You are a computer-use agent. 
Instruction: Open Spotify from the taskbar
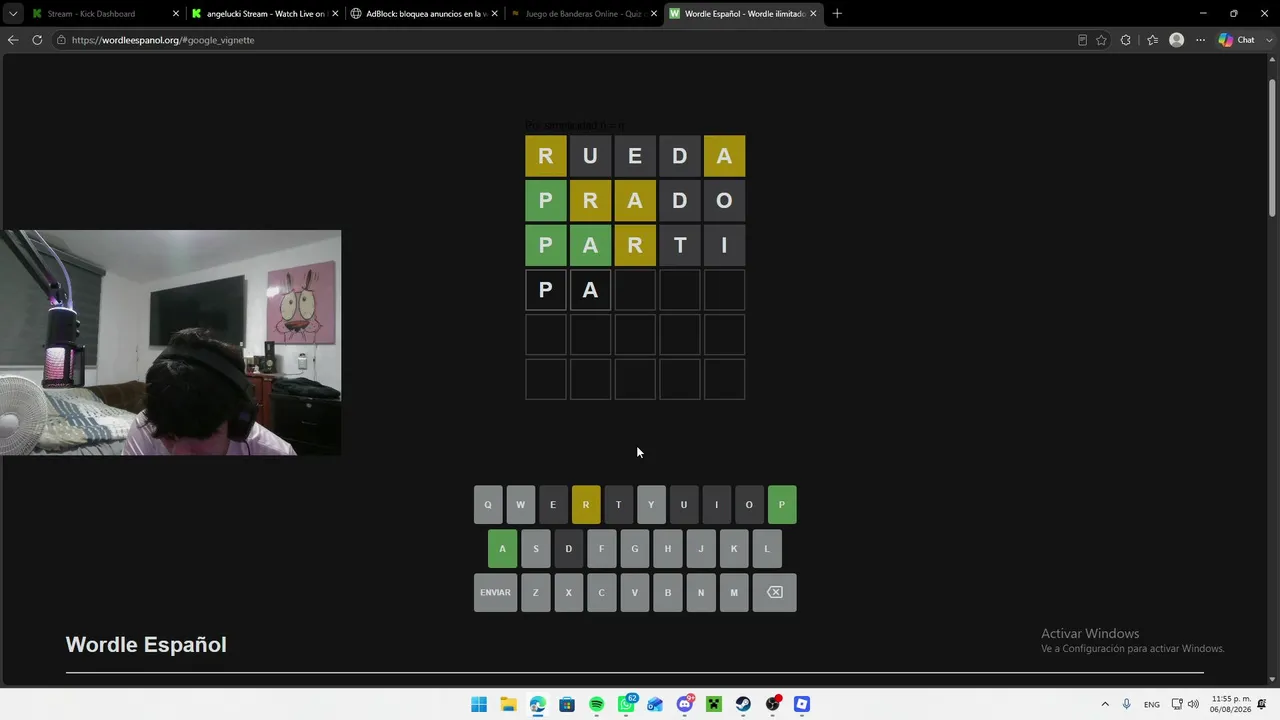597,704
